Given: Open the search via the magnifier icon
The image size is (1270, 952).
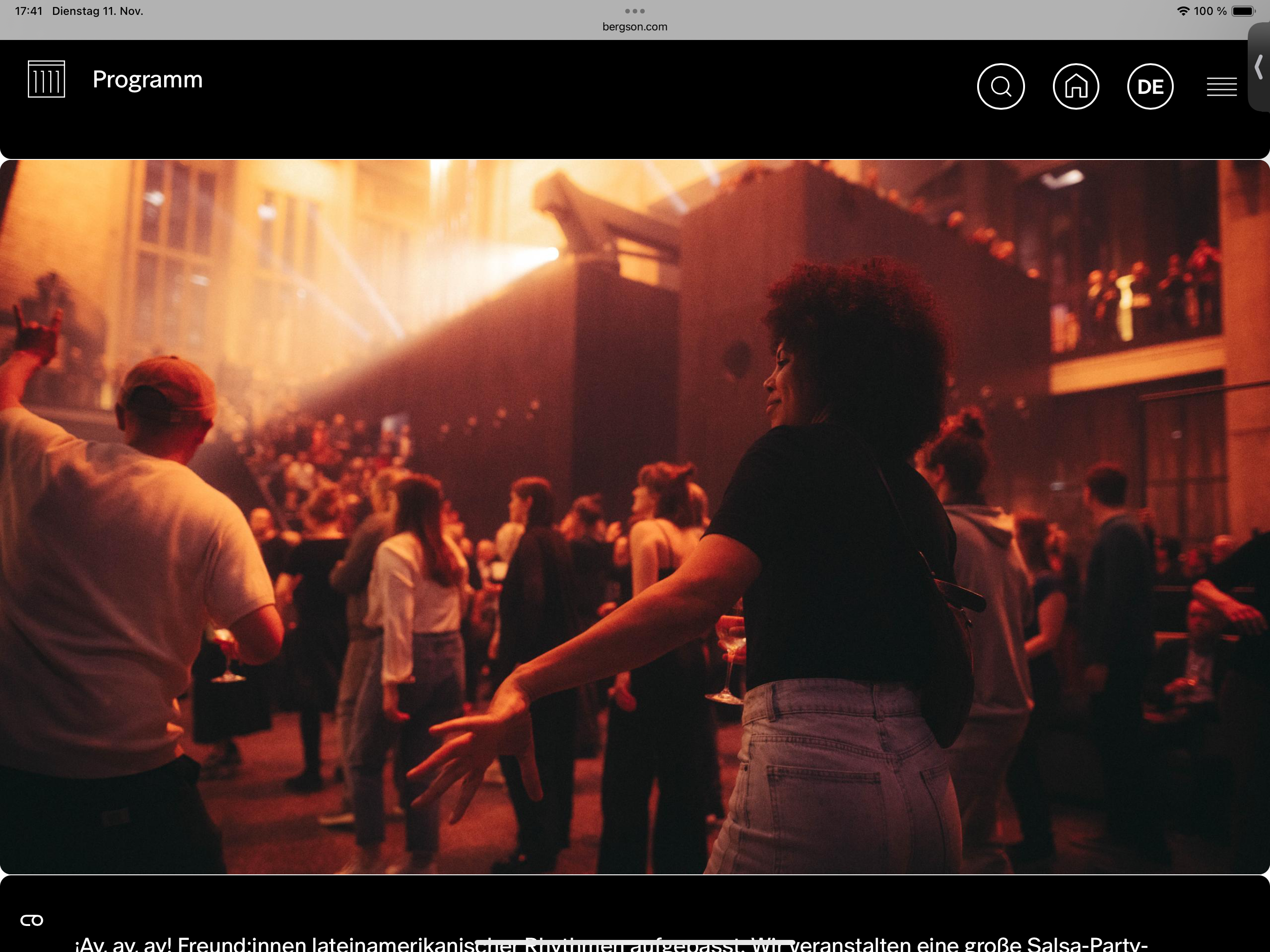Looking at the screenshot, I should coord(1000,87).
